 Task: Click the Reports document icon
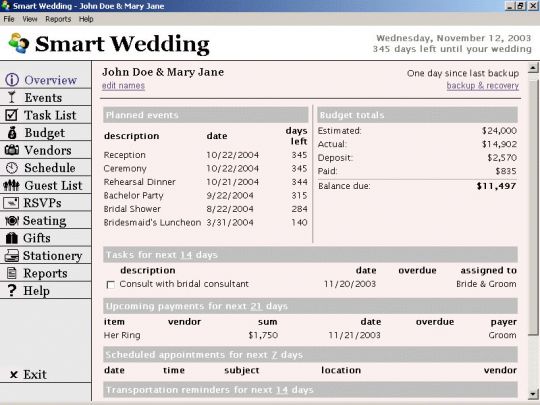tap(12, 273)
